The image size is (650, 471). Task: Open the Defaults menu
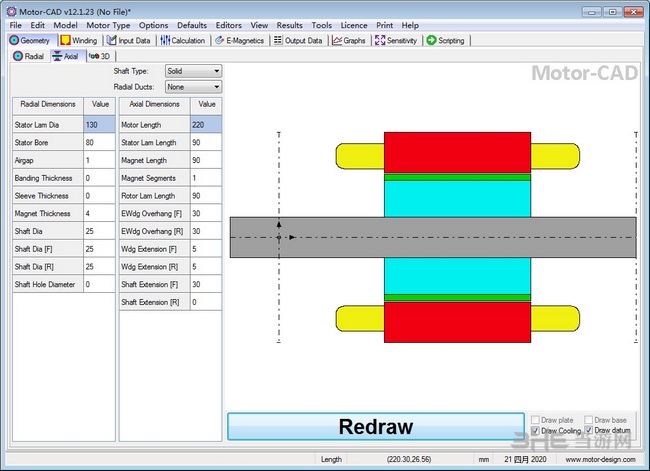click(192, 25)
